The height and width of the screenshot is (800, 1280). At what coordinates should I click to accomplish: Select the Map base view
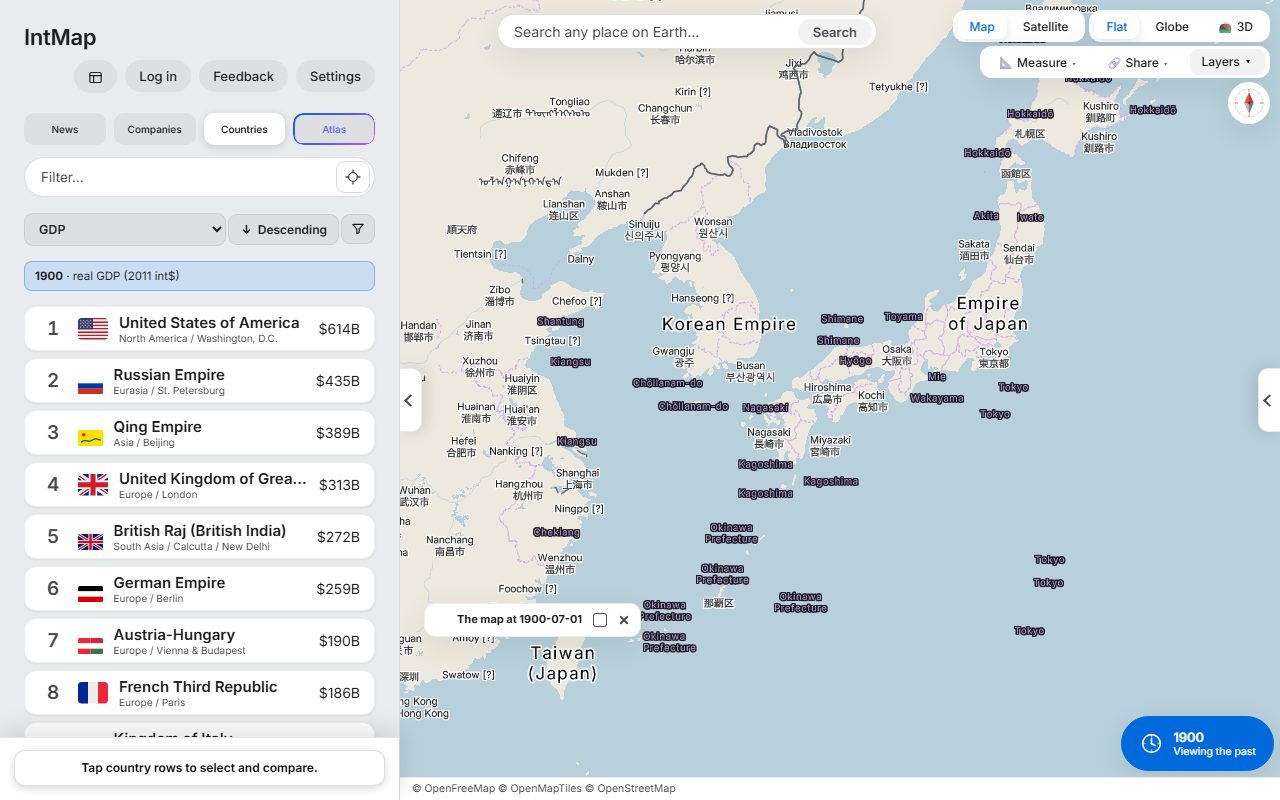pos(982,27)
